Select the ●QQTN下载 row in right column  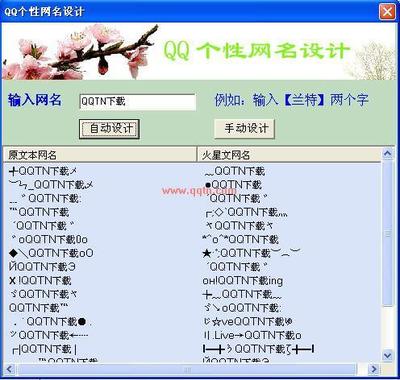point(233,185)
